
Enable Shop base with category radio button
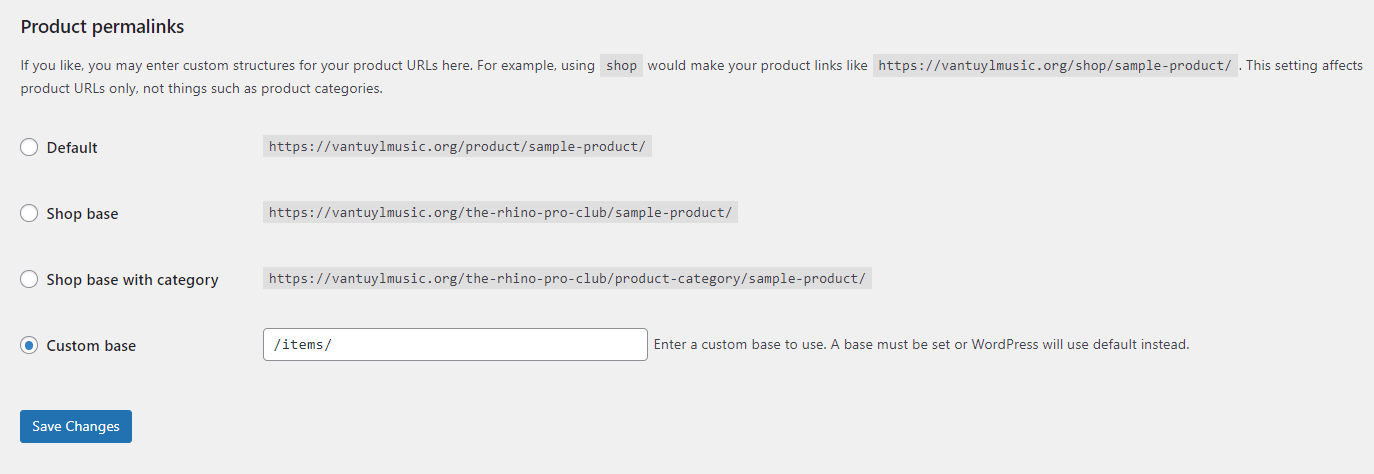pyautogui.click(x=29, y=279)
